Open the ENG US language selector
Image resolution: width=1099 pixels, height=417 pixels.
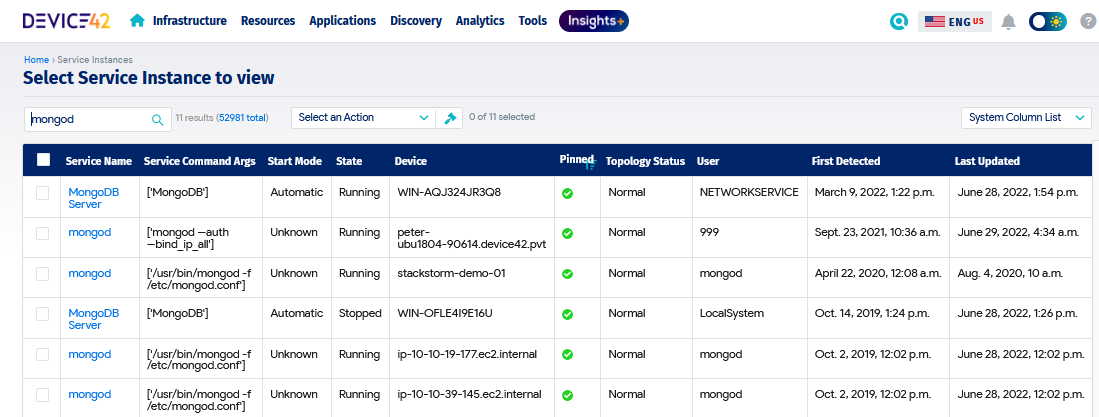[x=954, y=21]
